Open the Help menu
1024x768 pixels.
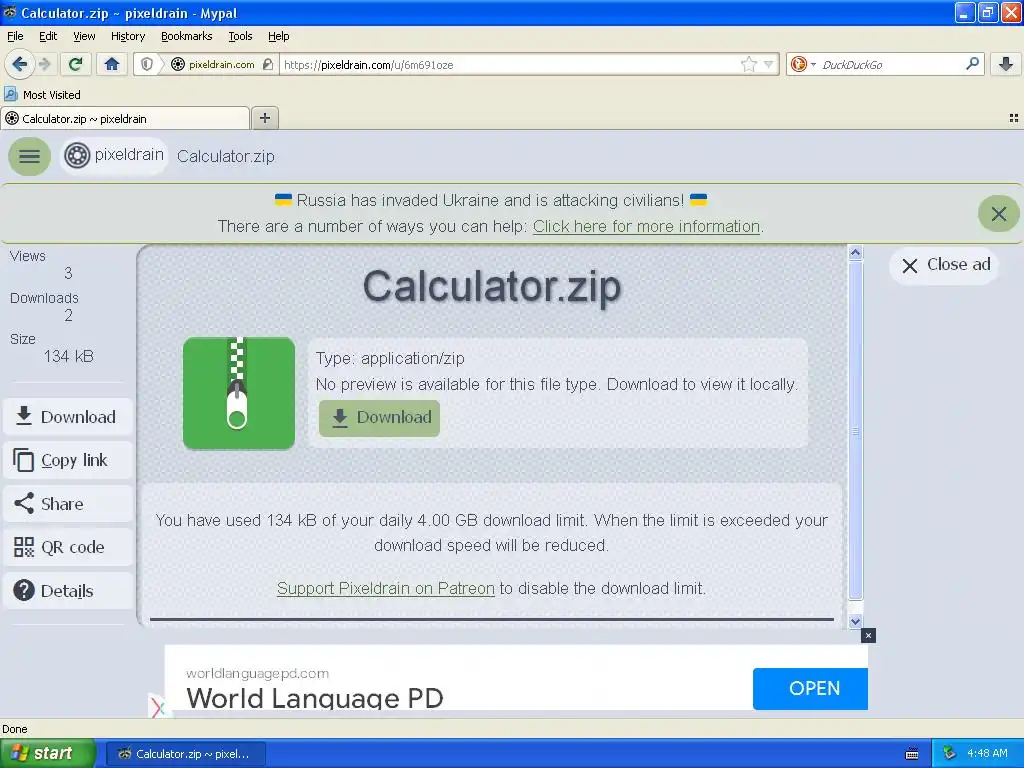point(278,36)
